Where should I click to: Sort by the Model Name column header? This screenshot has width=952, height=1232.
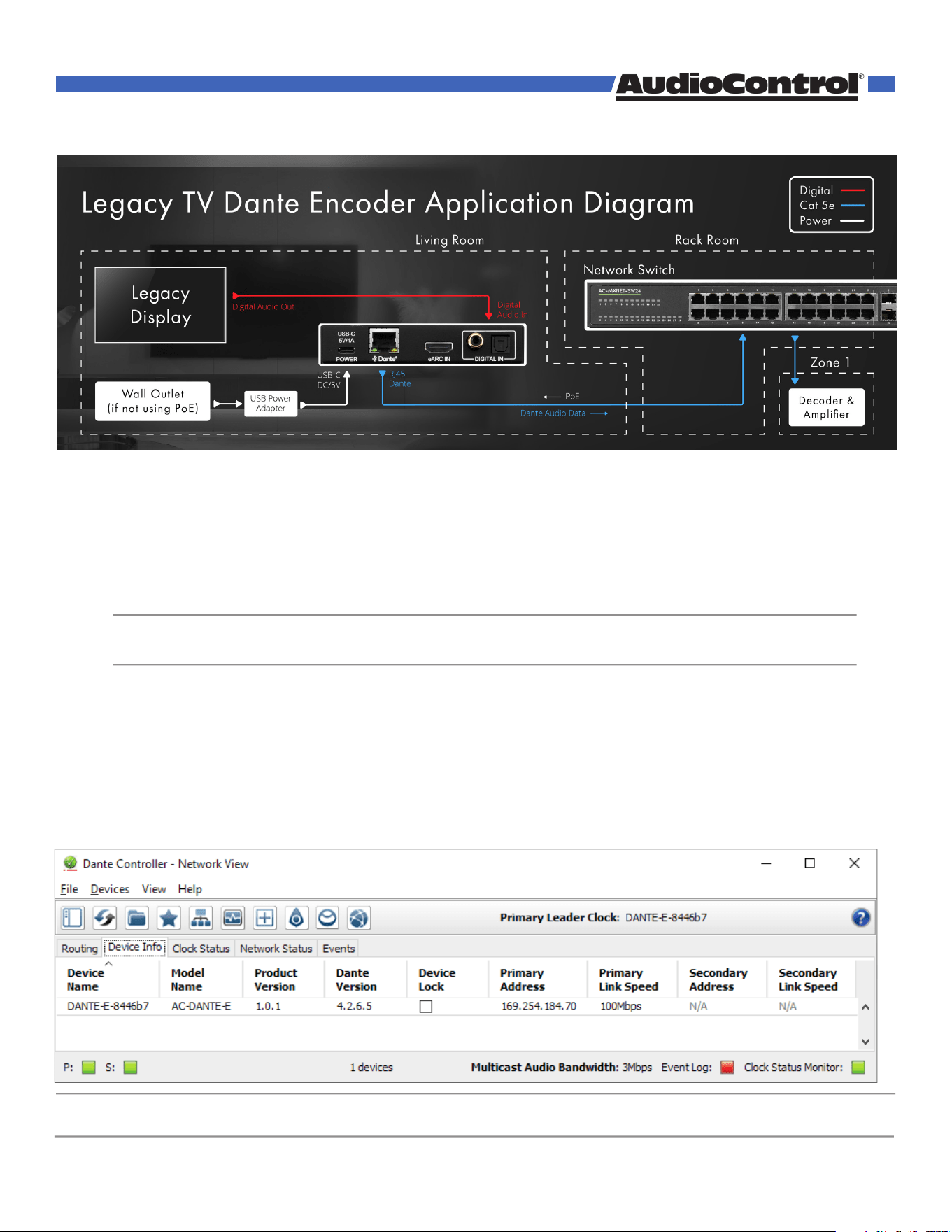pyautogui.click(x=201, y=979)
